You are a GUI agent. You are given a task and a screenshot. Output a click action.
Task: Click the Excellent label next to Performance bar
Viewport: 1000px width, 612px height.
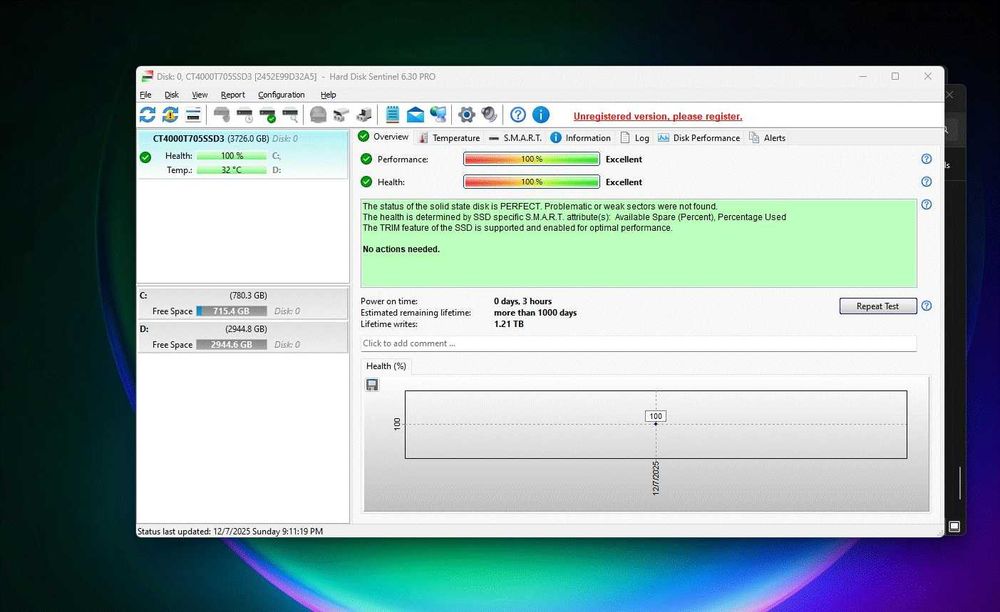coord(624,159)
